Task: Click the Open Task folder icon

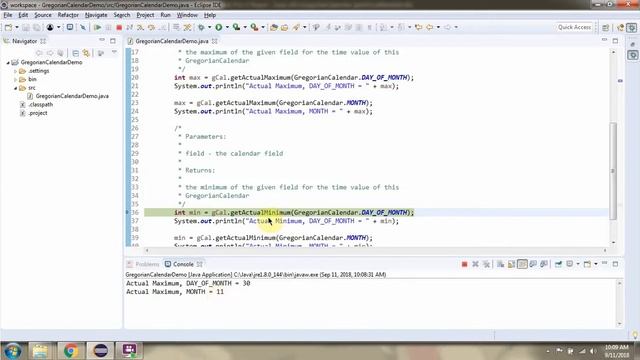Action: point(284,27)
